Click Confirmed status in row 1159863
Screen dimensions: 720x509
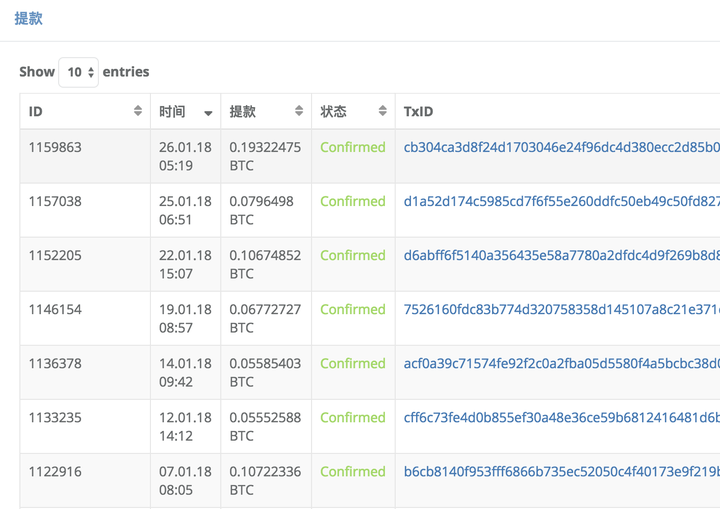coord(353,147)
